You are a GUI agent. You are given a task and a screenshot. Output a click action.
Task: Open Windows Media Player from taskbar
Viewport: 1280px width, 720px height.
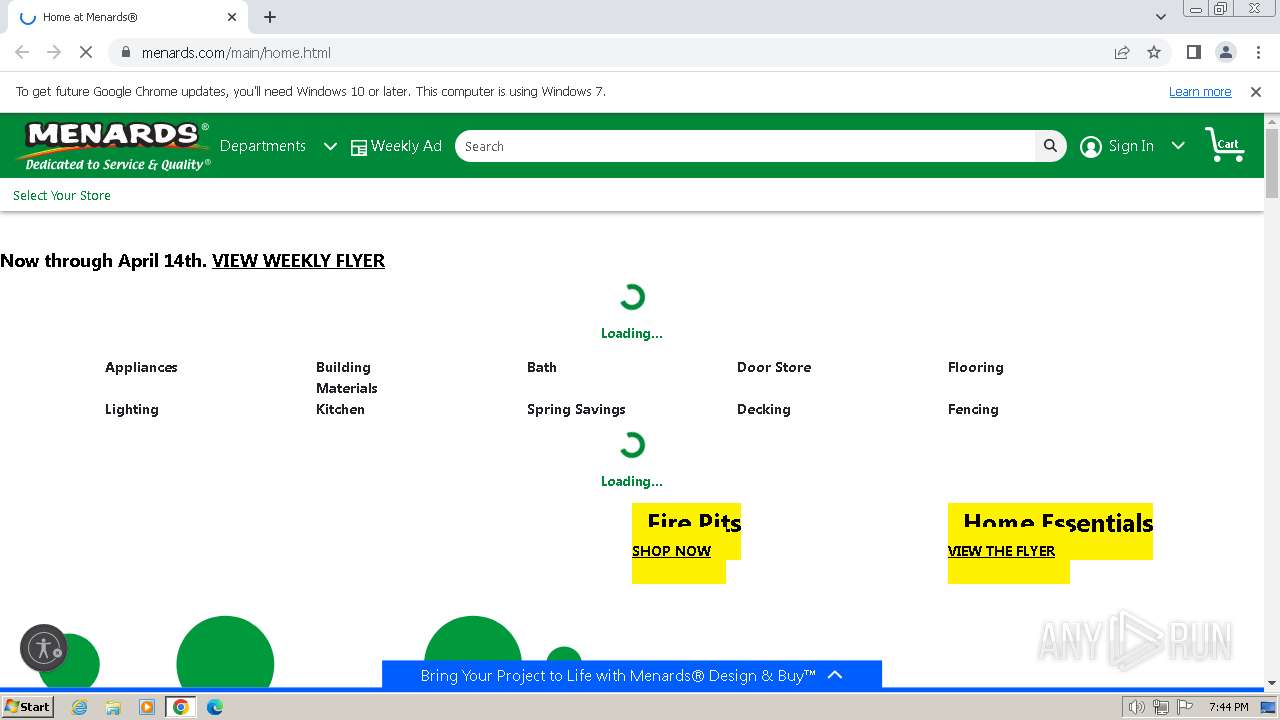click(147, 707)
